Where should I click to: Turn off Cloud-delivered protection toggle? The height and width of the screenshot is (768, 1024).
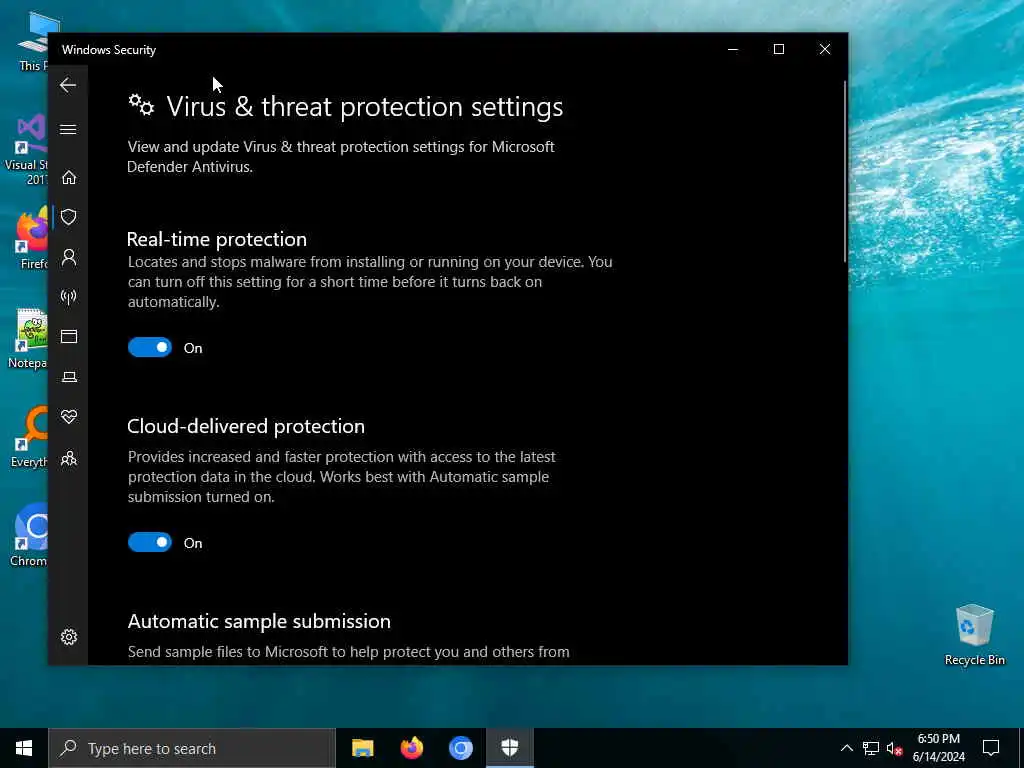(x=150, y=542)
